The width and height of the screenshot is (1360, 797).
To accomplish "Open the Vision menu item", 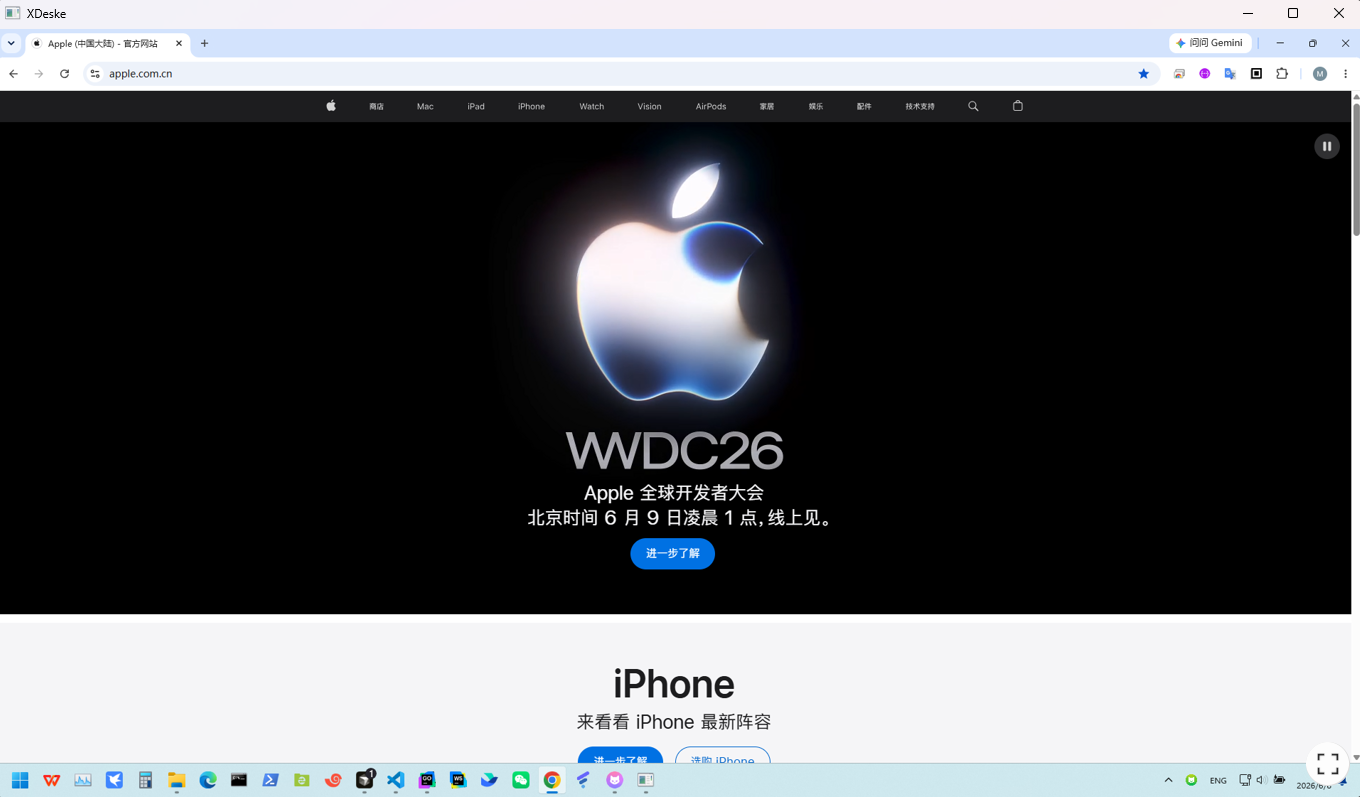I will click(x=649, y=106).
